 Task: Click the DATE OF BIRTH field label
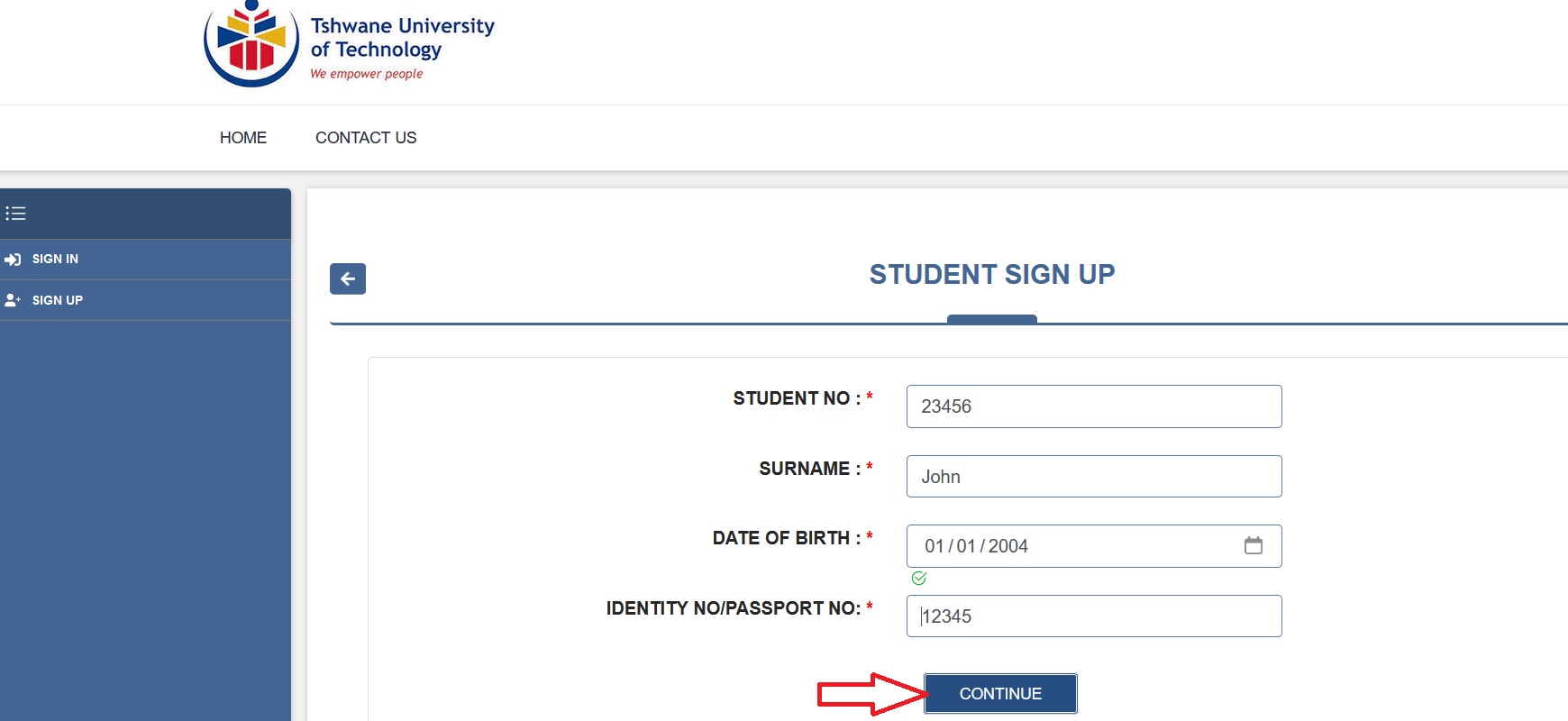point(780,538)
